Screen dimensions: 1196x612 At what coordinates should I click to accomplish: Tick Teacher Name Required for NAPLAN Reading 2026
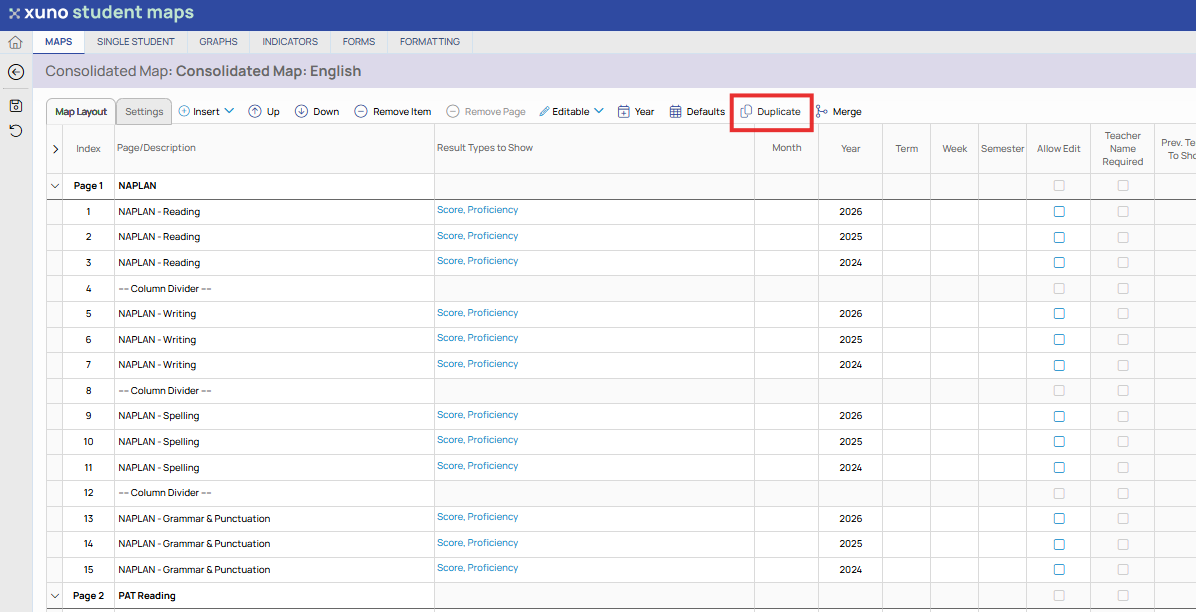1123,211
